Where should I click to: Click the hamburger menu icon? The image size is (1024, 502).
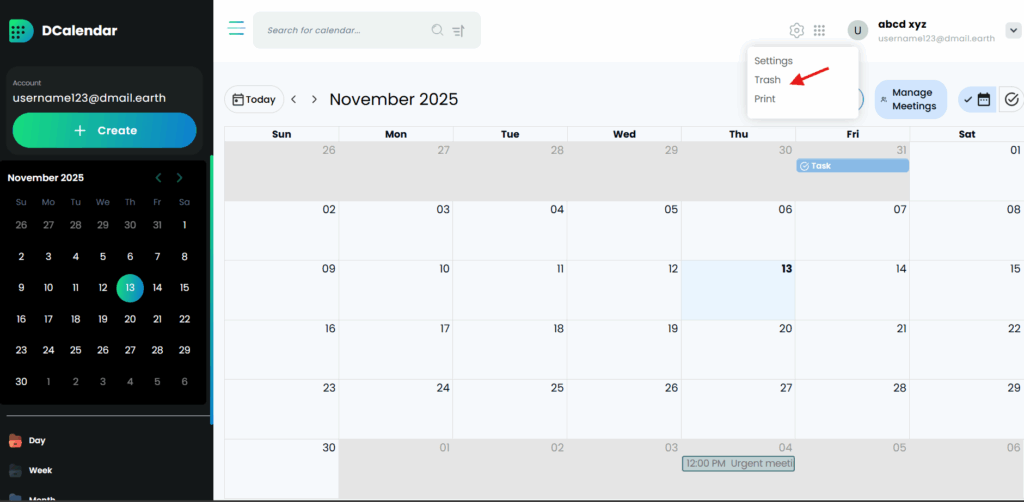click(x=236, y=28)
